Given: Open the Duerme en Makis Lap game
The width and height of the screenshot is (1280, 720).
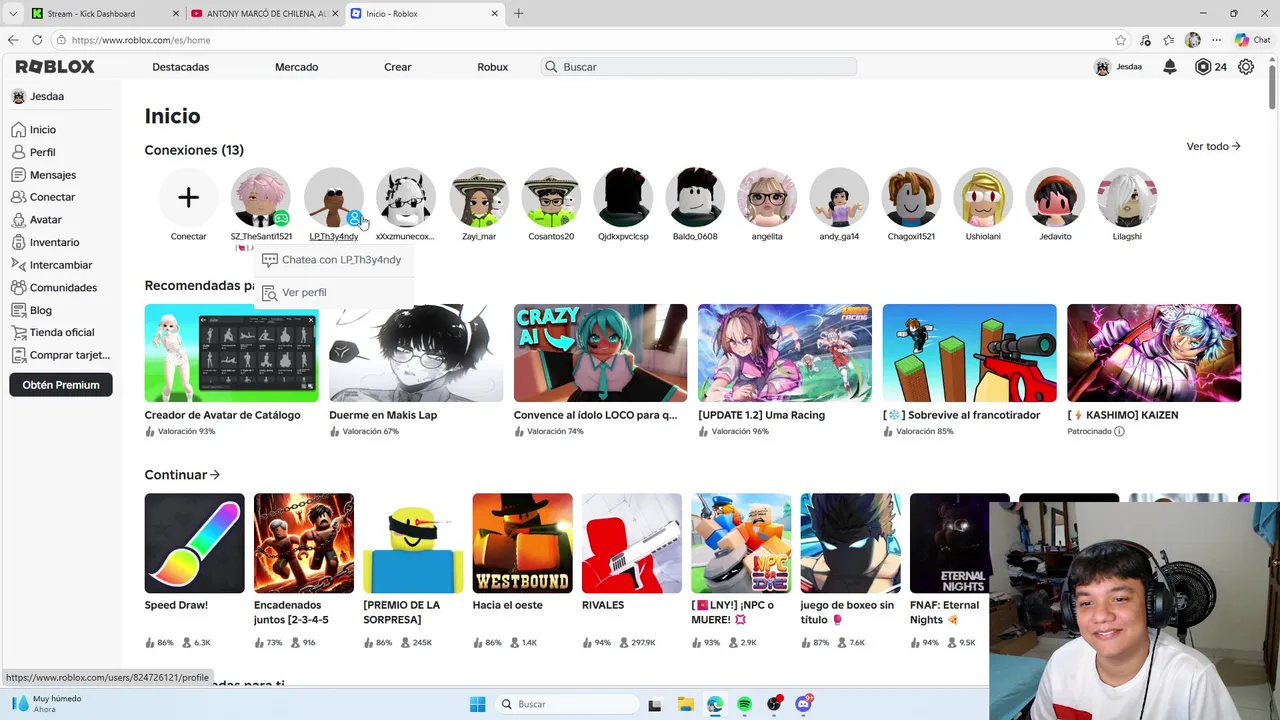Looking at the screenshot, I should click(x=416, y=353).
